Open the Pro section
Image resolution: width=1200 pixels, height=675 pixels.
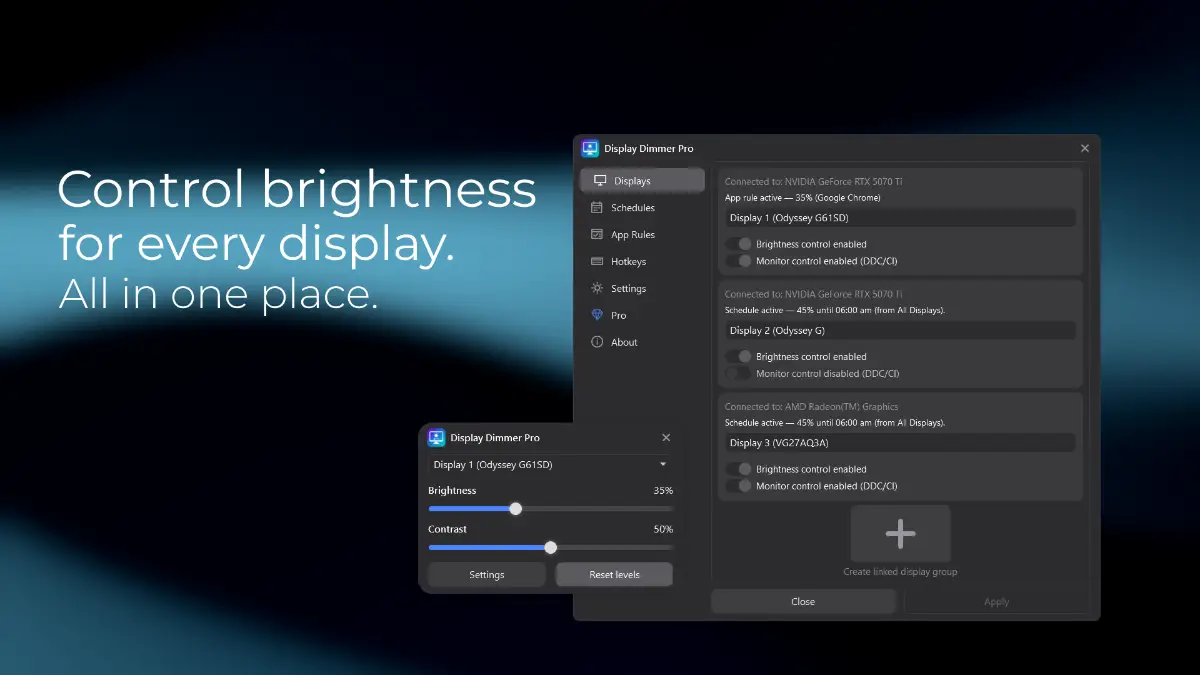pos(642,315)
